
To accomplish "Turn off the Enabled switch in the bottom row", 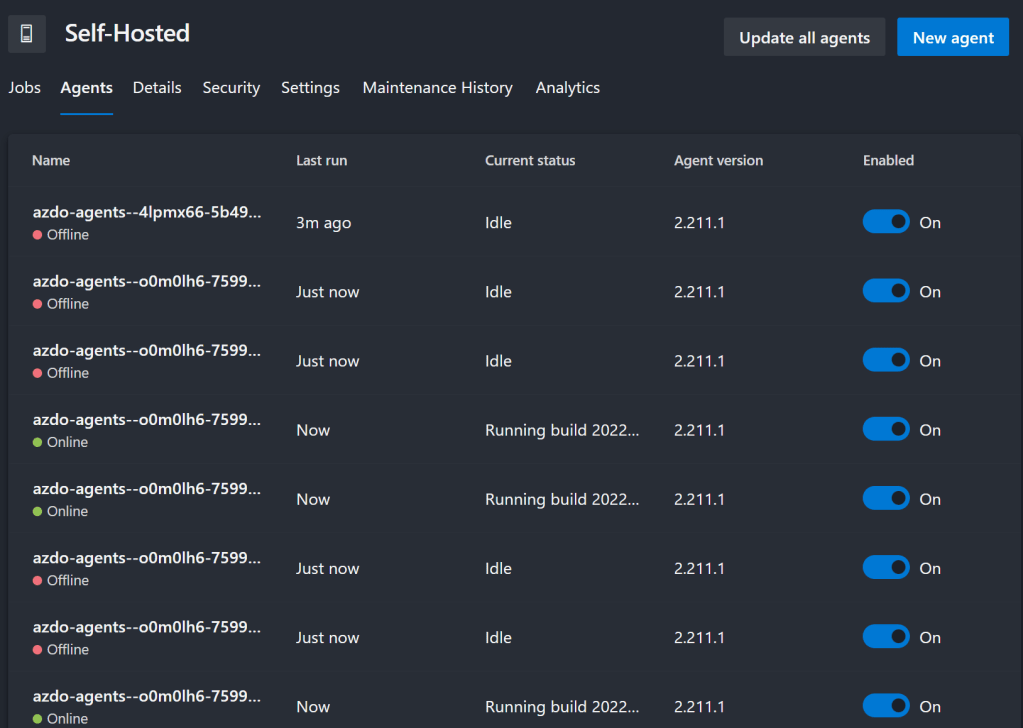I will coord(886,706).
